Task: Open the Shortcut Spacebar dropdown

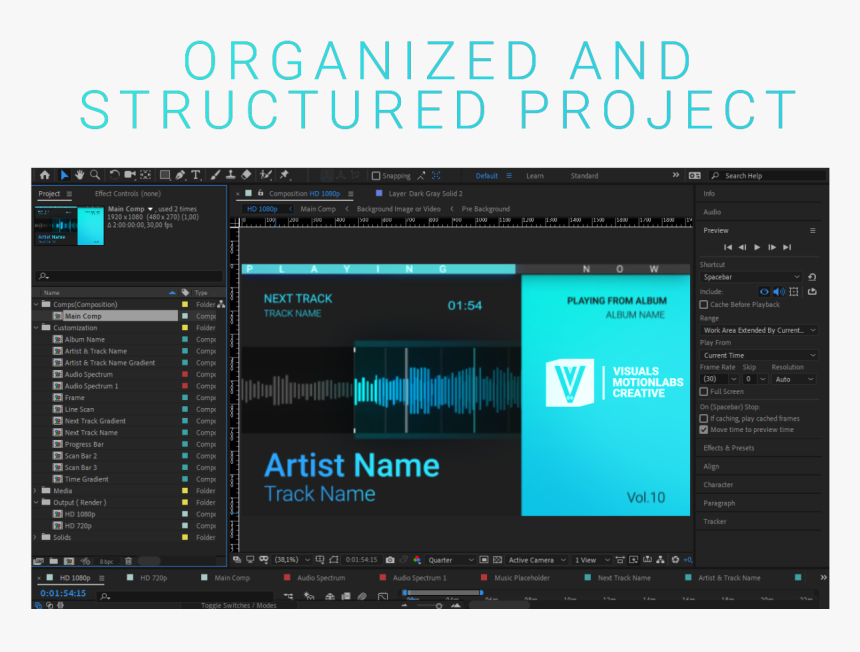Action: coord(751,277)
